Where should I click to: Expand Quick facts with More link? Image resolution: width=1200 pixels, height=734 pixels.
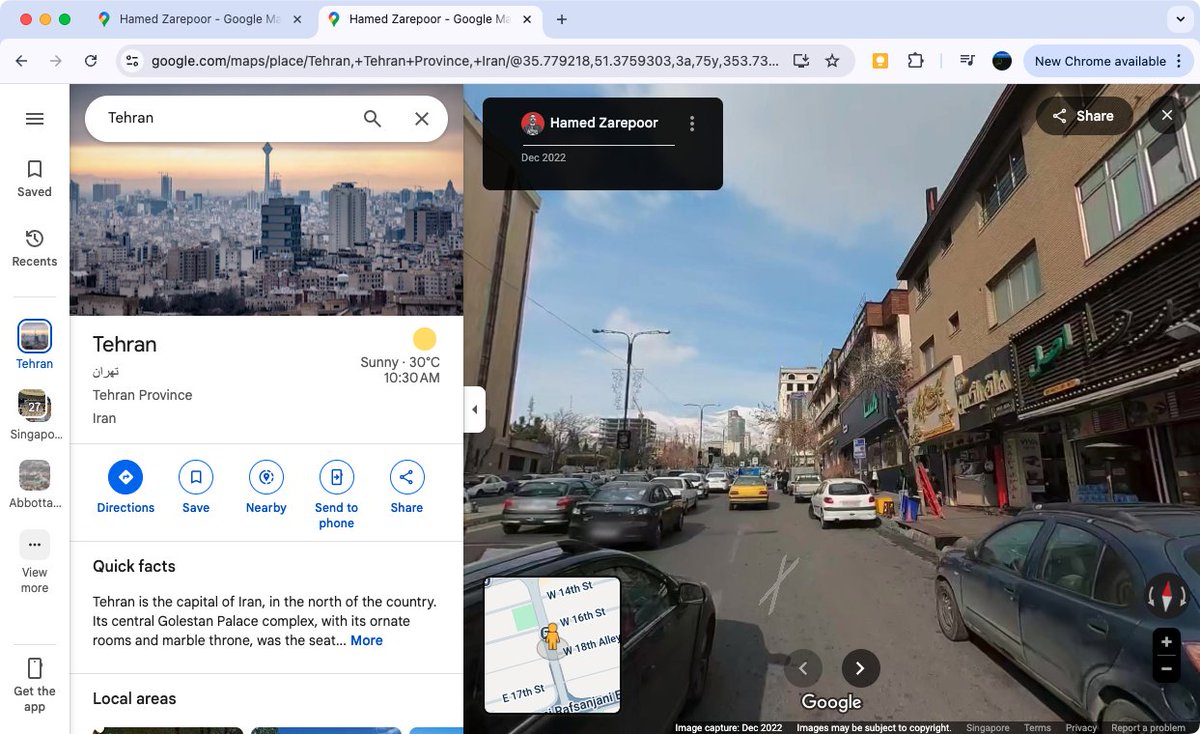click(366, 641)
